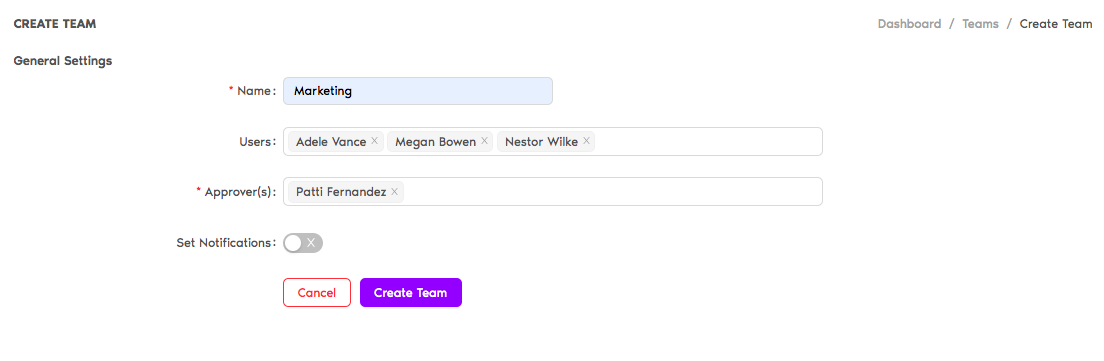Image resolution: width=1104 pixels, height=361 pixels.
Task: Toggle the Set Notifications switch
Action: (x=303, y=243)
